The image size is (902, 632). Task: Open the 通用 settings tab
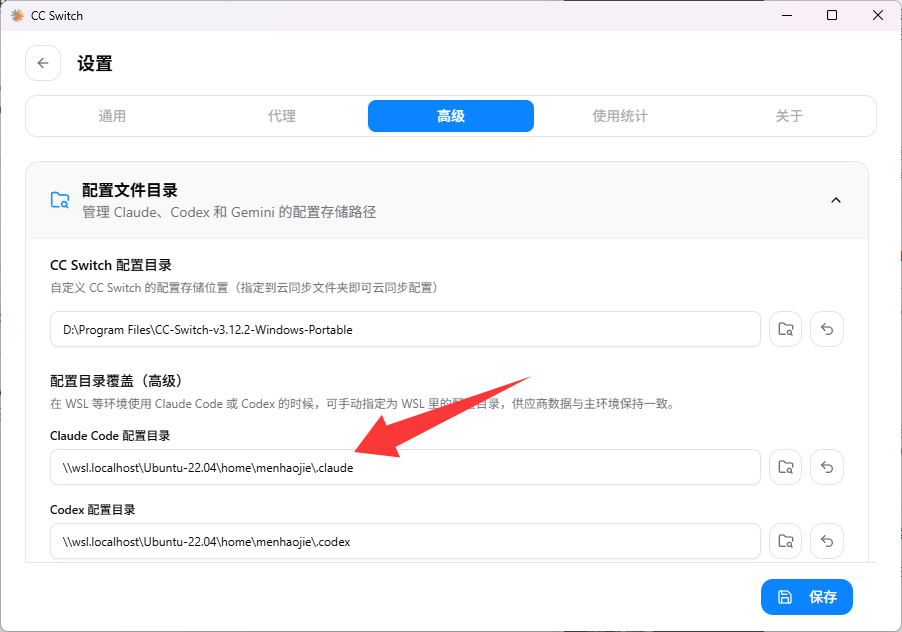point(112,116)
